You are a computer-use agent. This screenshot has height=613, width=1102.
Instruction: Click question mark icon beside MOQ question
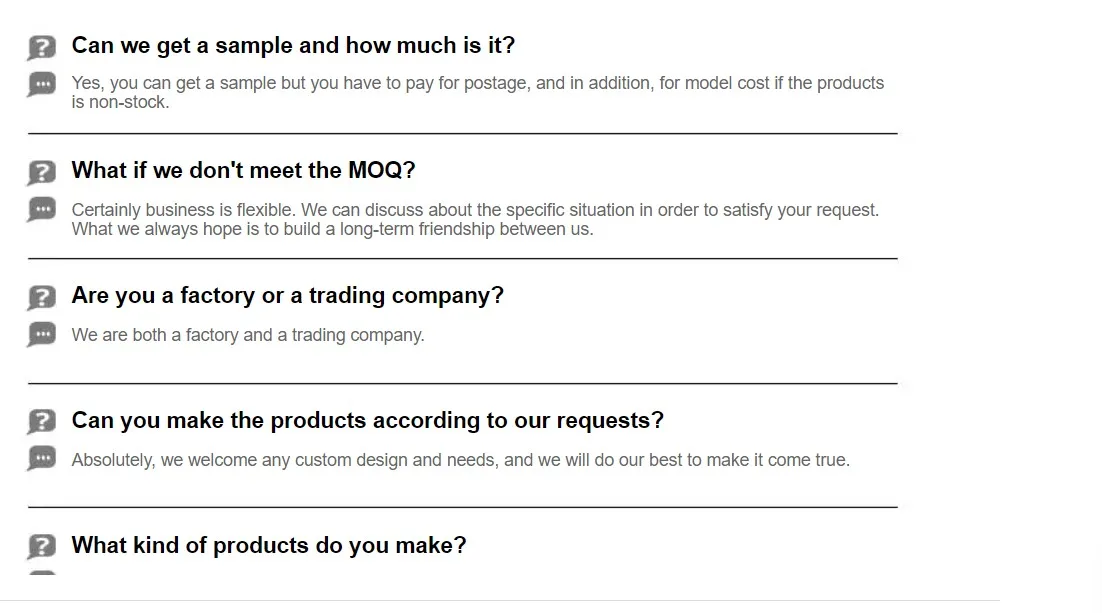41,172
